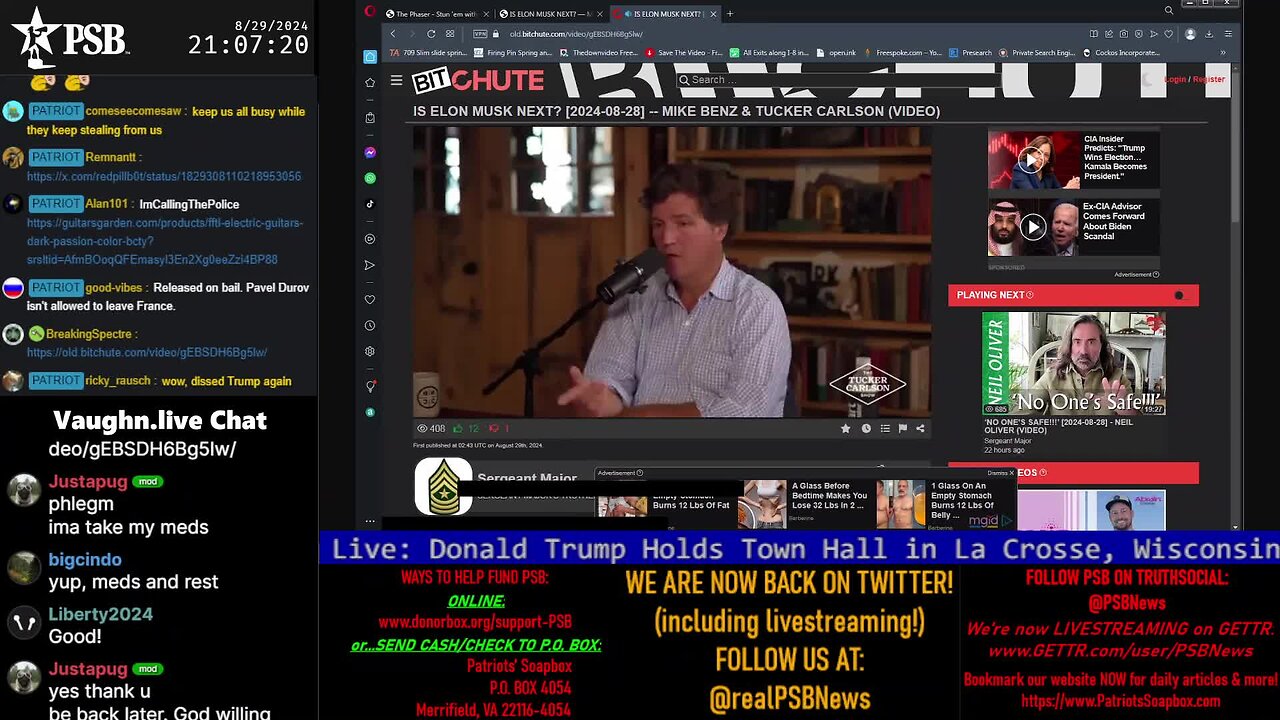Open sidebar three-dots more options
This screenshot has height=720, width=1280.
[x=370, y=521]
